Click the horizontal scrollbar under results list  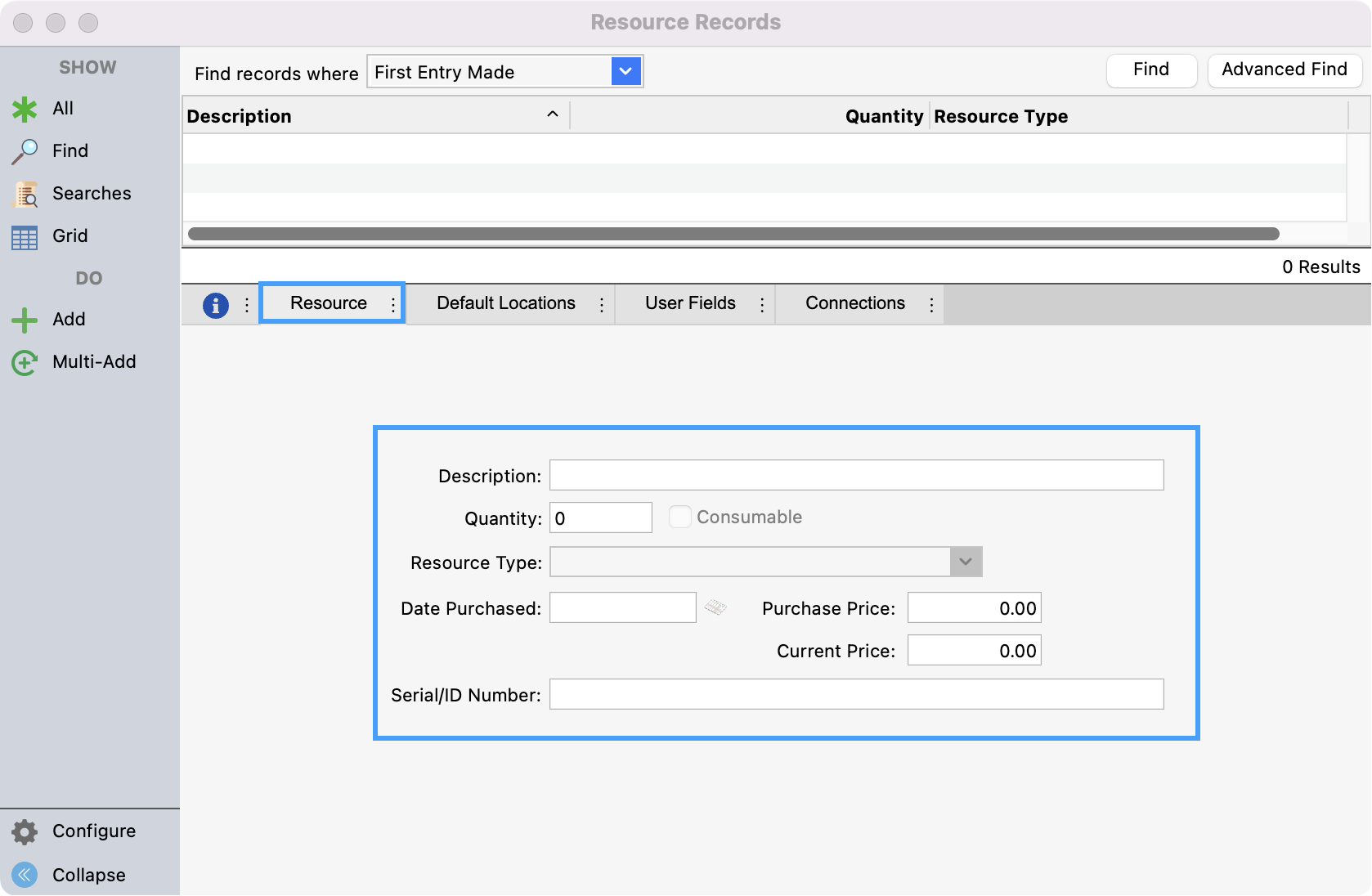click(733, 234)
